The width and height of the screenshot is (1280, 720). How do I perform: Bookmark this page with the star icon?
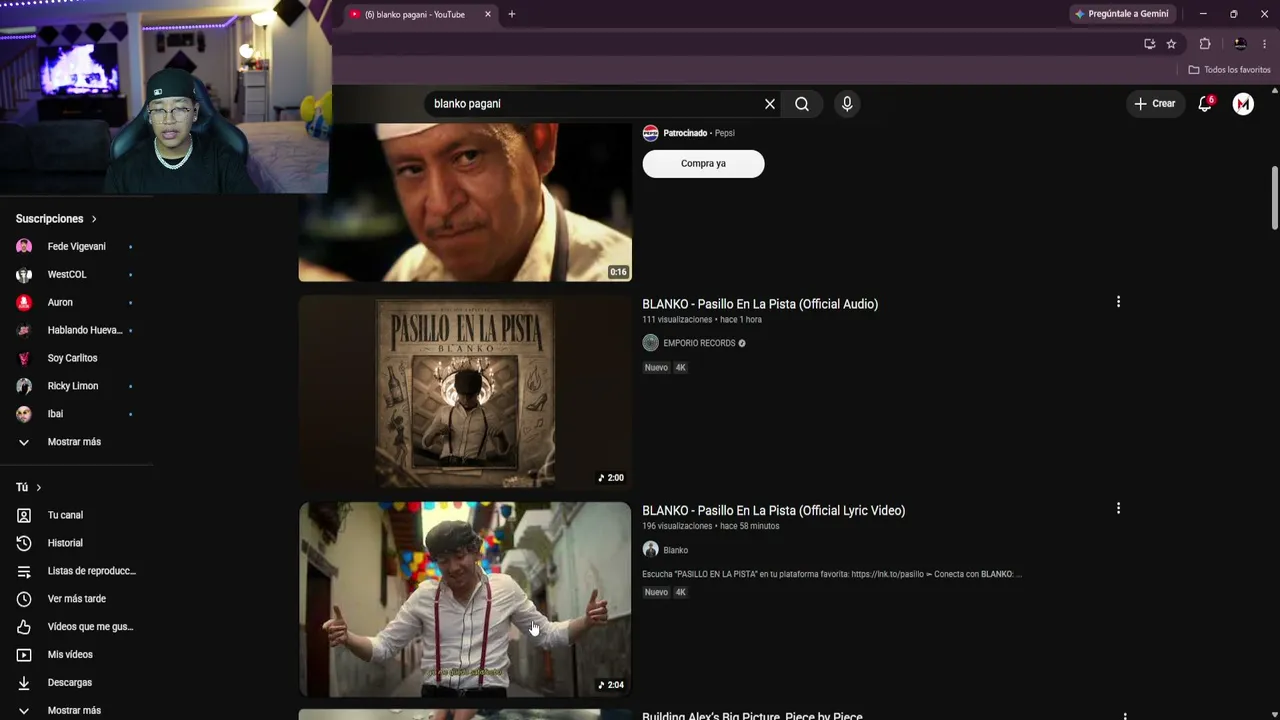(x=1171, y=44)
